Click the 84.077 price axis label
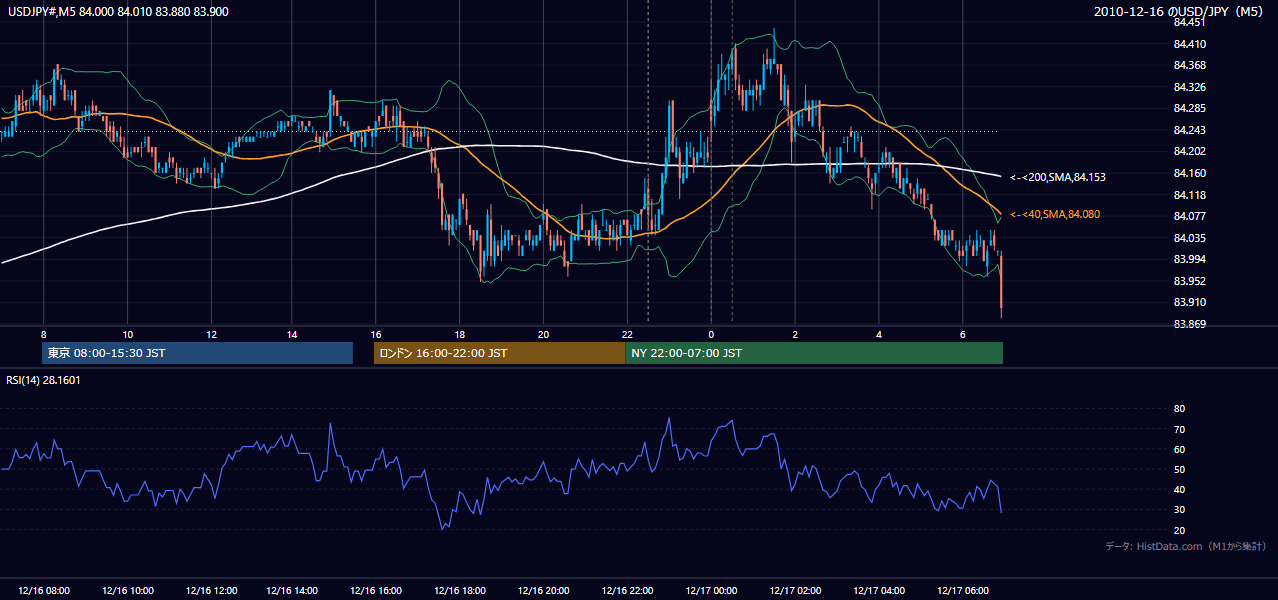 [x=1188, y=216]
